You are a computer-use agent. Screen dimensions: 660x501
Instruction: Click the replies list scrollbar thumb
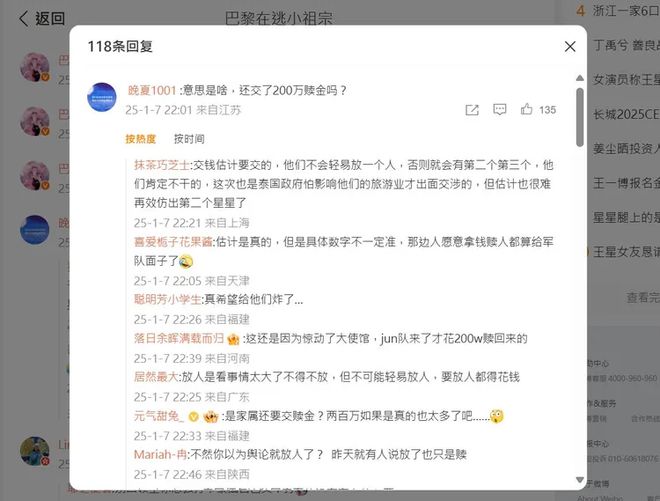click(580, 117)
